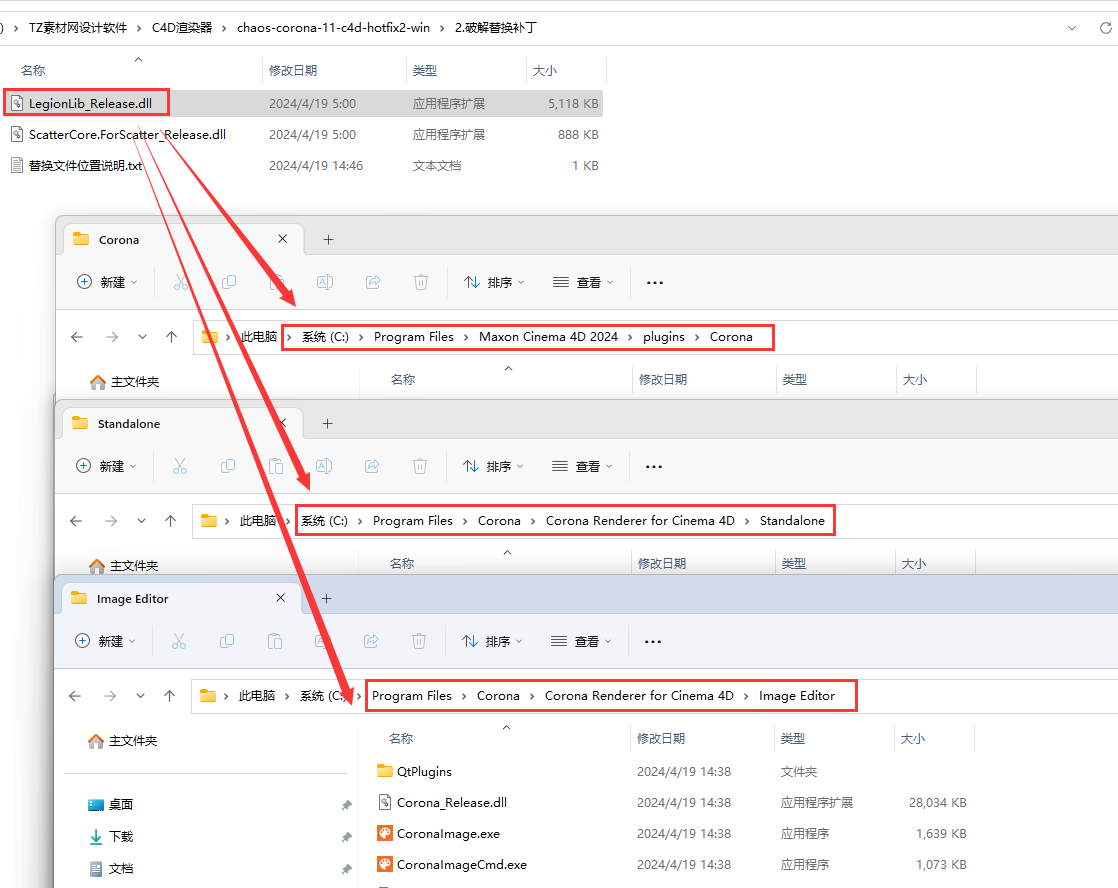Image resolution: width=1118 pixels, height=888 pixels.
Task: Go up one level in the Corona window
Action: [171, 337]
